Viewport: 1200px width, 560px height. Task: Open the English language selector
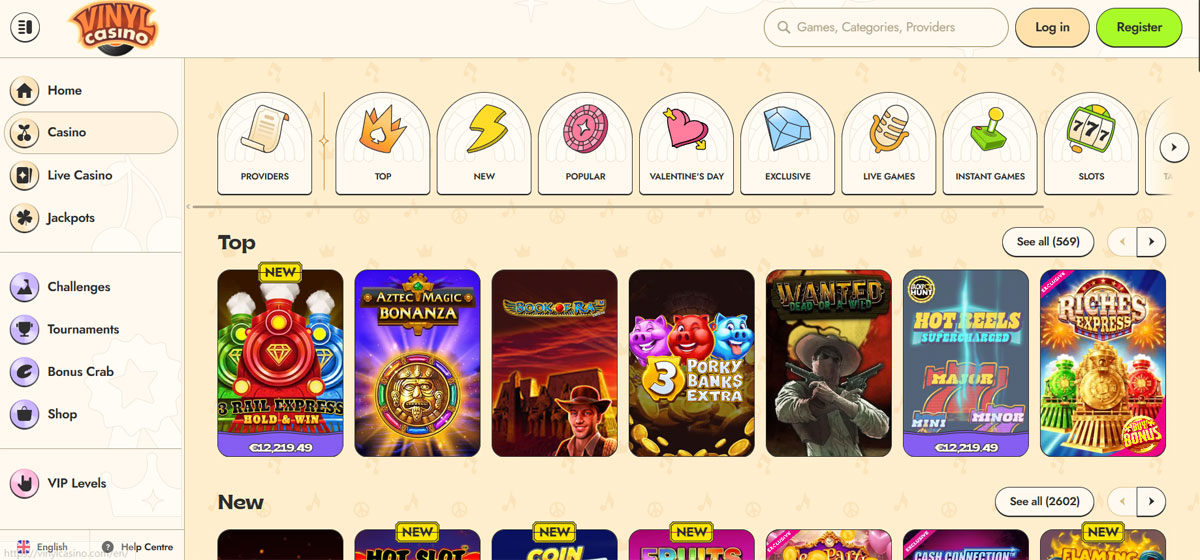(42, 547)
